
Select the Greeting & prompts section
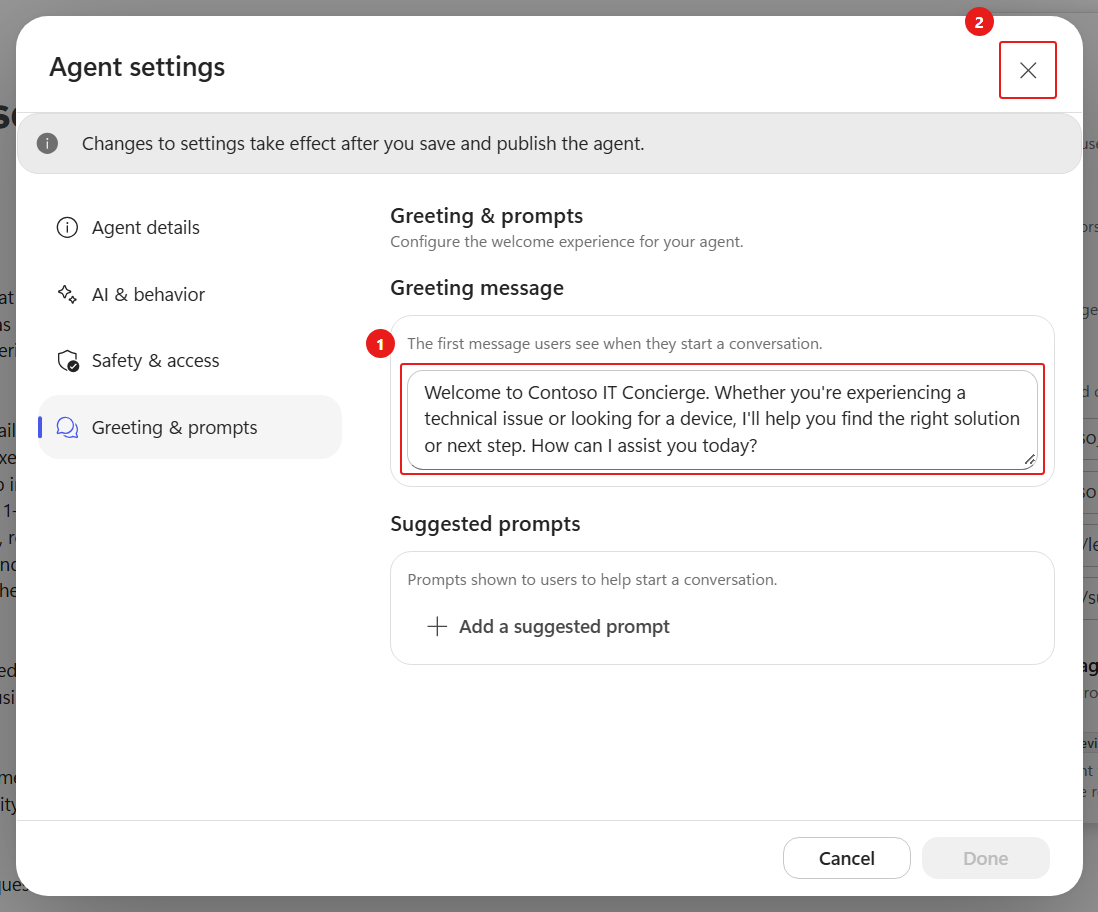coord(190,427)
